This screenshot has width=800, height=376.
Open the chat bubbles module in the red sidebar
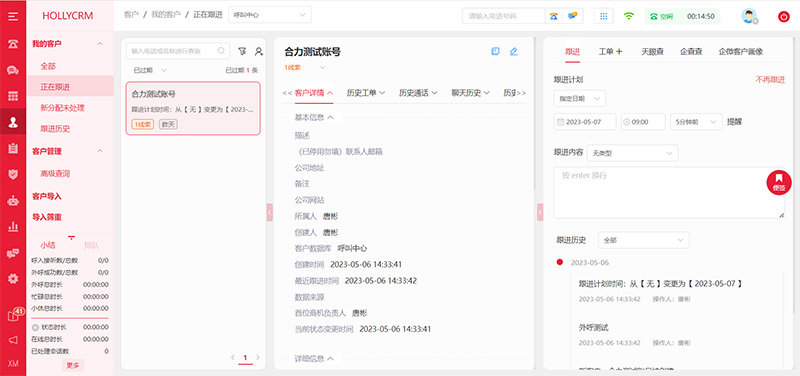(13, 70)
